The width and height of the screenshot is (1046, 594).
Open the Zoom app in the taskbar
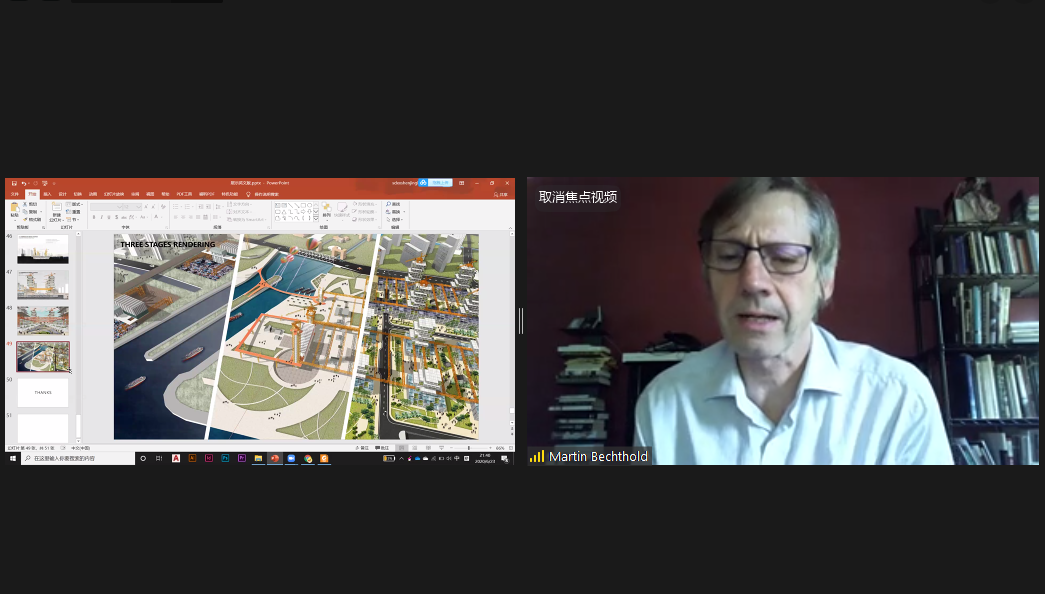tap(291, 458)
